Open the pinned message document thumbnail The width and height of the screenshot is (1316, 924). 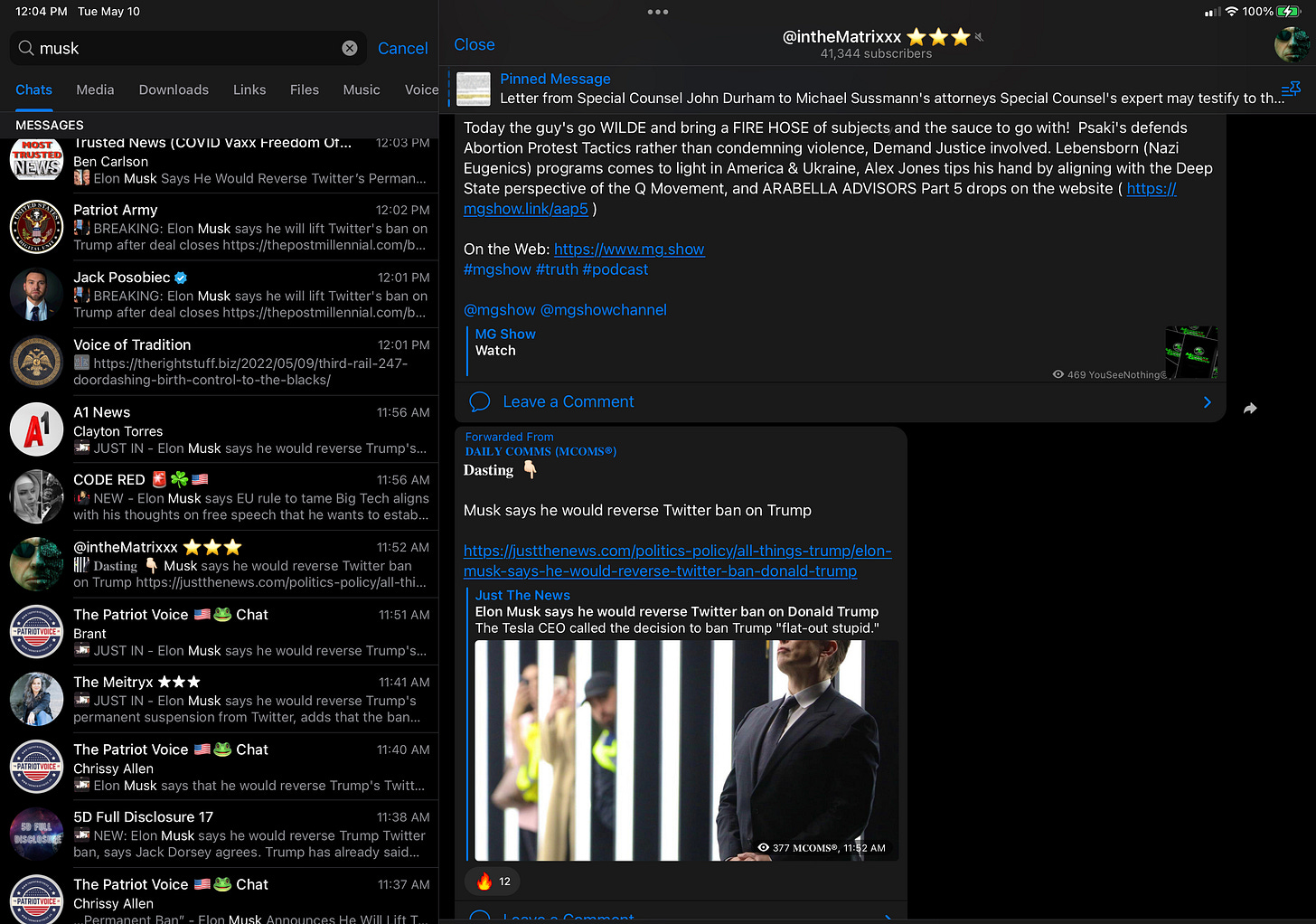(474, 89)
